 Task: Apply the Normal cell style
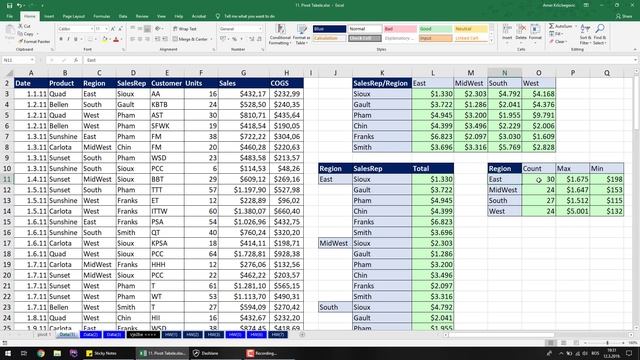pyautogui.click(x=364, y=29)
